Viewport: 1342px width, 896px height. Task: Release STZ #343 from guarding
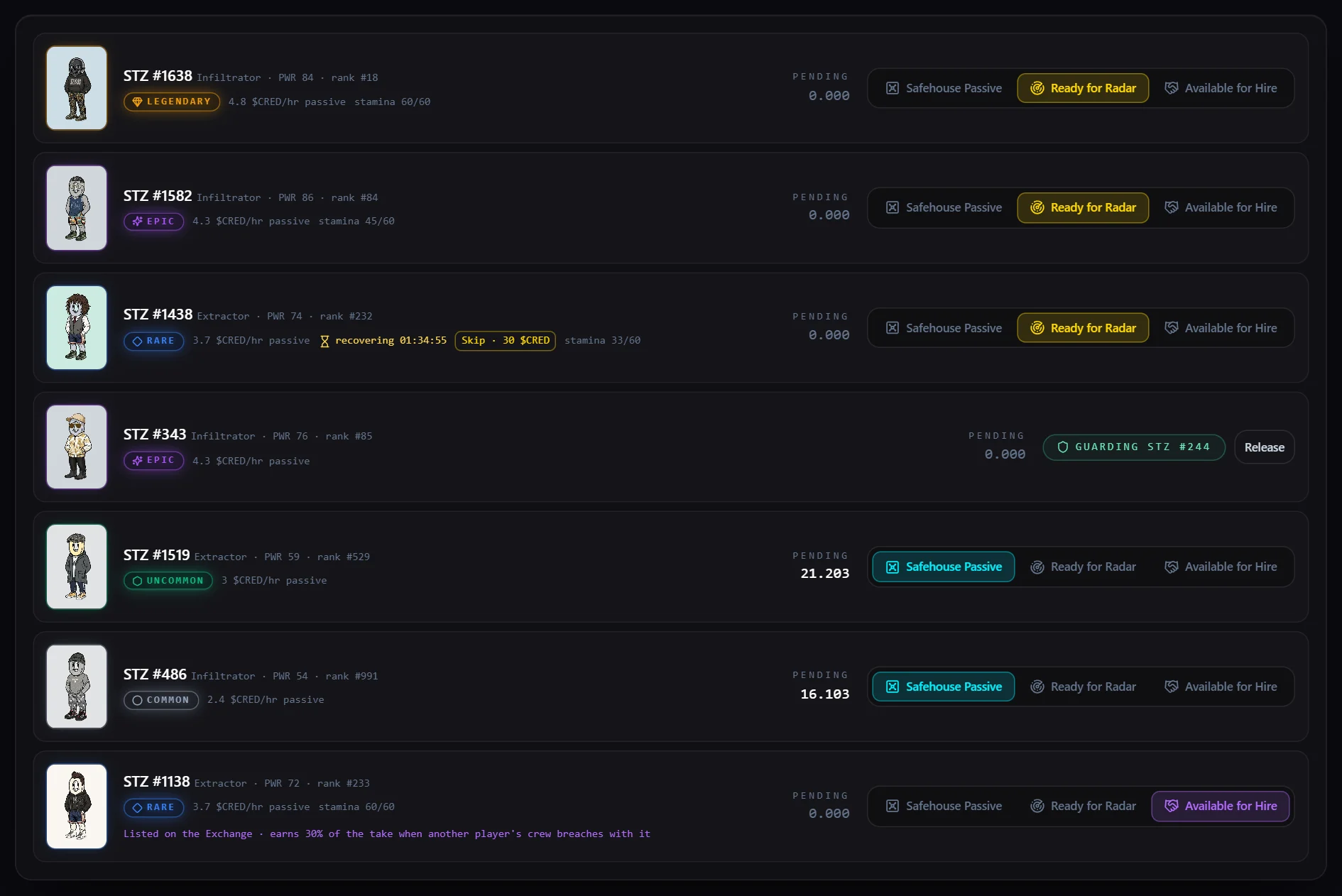click(x=1264, y=447)
